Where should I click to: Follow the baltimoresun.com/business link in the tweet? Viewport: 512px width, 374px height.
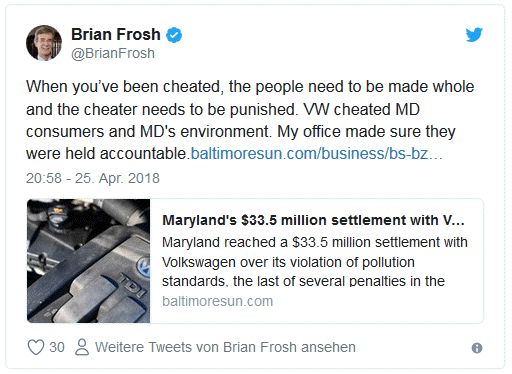point(316,154)
